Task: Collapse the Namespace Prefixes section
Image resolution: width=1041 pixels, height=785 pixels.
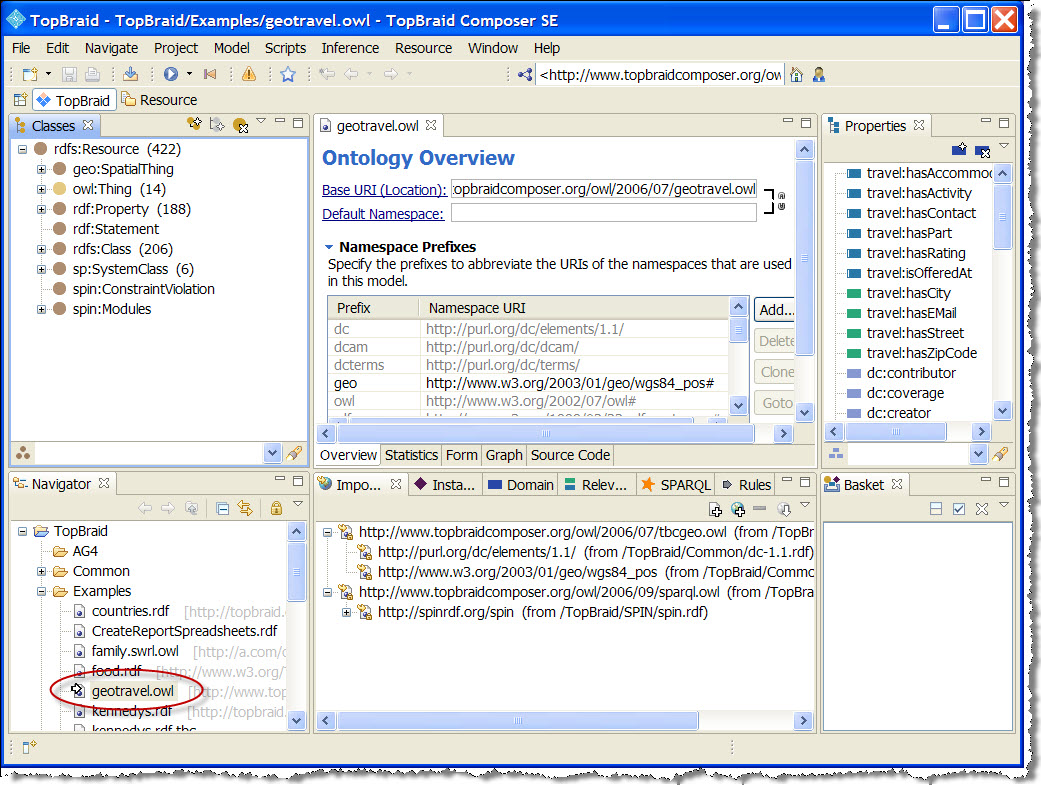Action: tap(328, 247)
